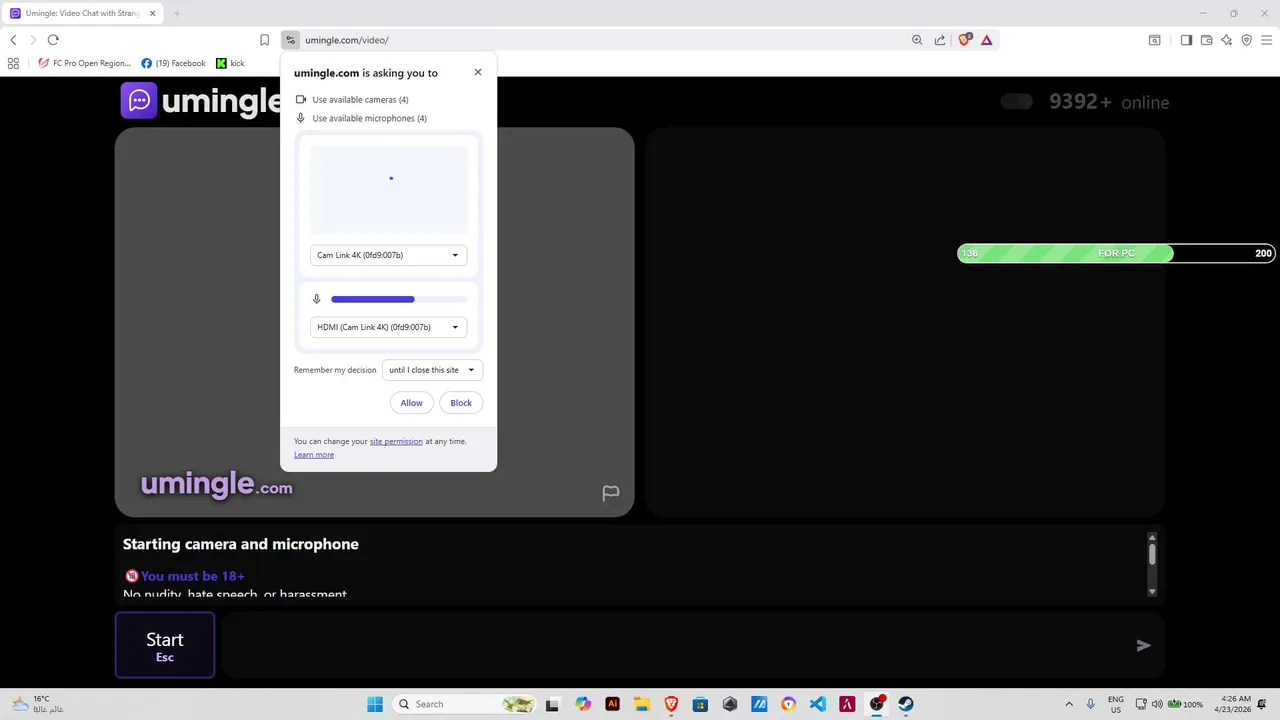Click the report flag icon on video

[610, 493]
